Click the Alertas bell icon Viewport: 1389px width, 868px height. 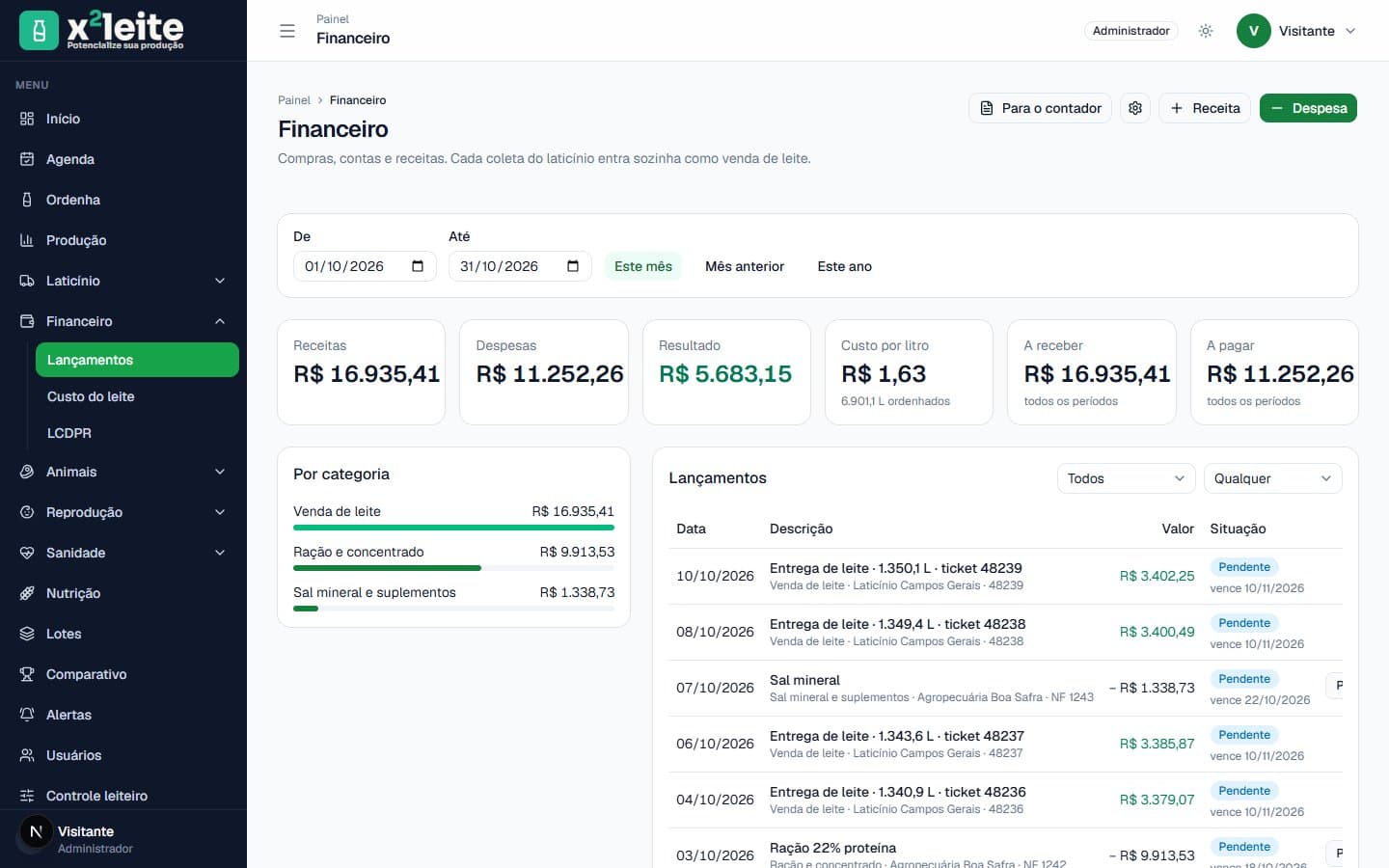pyautogui.click(x=27, y=715)
